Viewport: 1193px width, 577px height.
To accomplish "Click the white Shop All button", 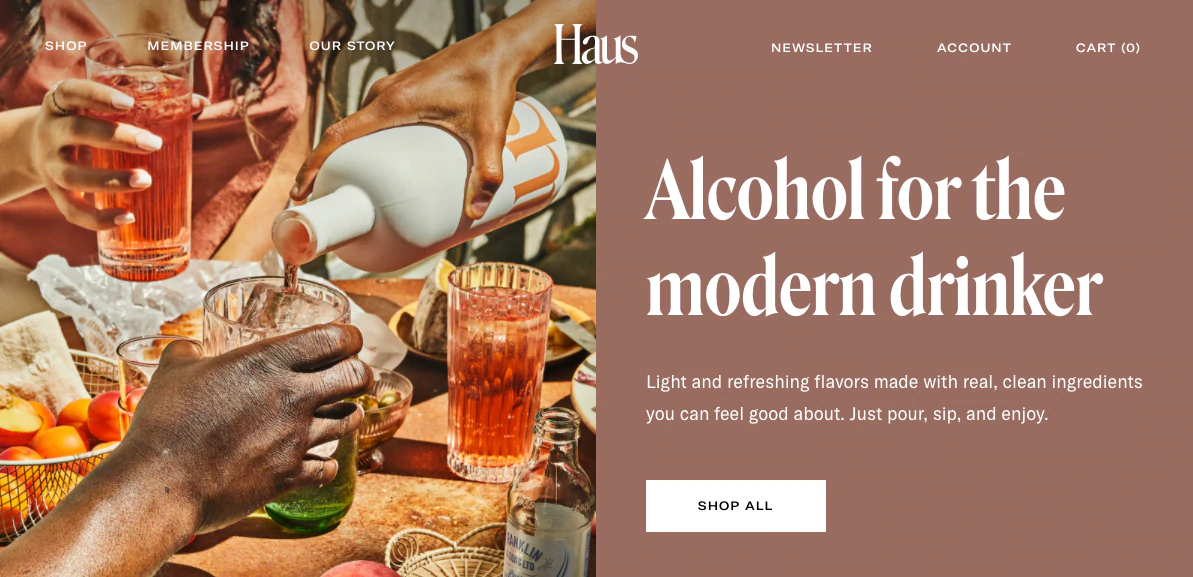I will (736, 505).
